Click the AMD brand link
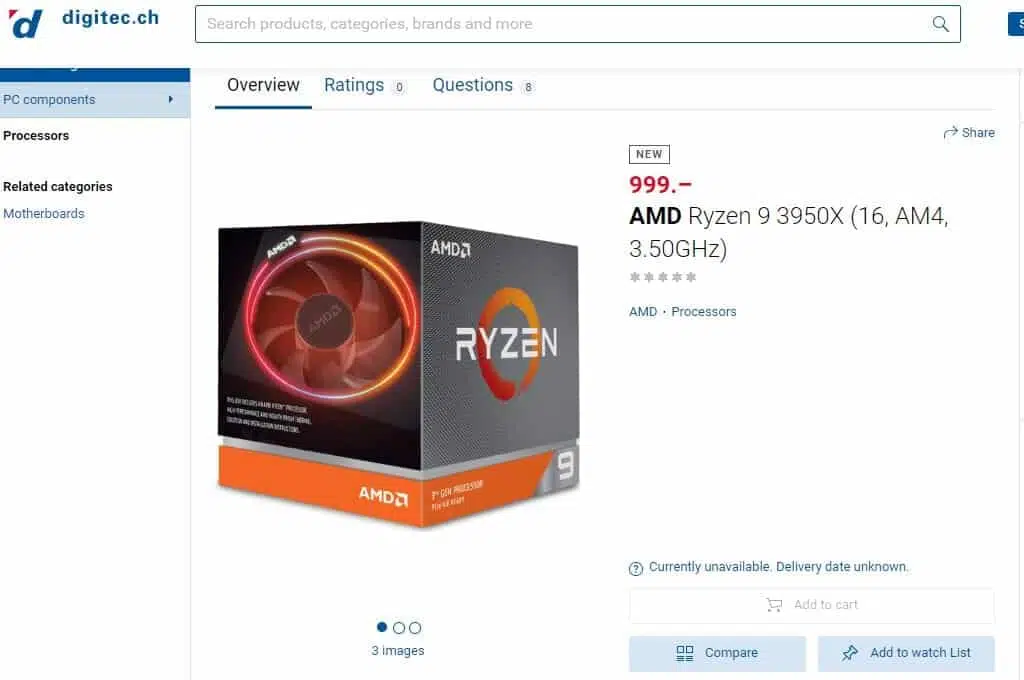The image size is (1024, 680). click(643, 312)
